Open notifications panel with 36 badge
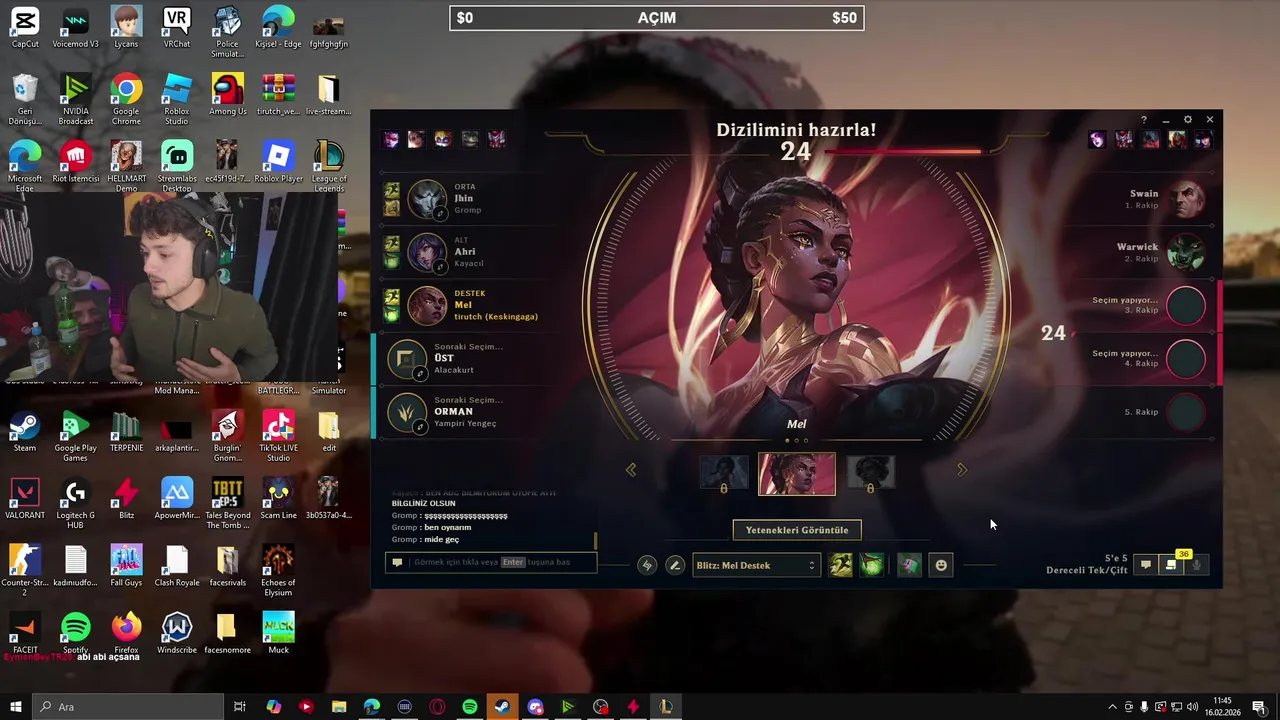The image size is (1280, 720). [x=1172, y=564]
